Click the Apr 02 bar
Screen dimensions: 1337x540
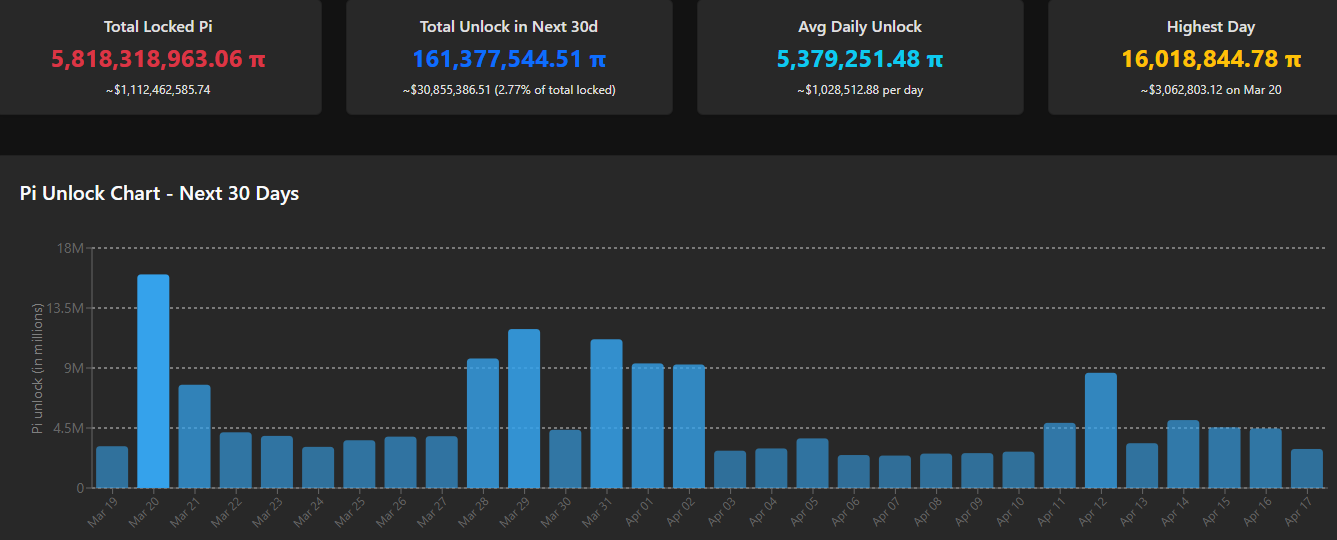click(689, 426)
